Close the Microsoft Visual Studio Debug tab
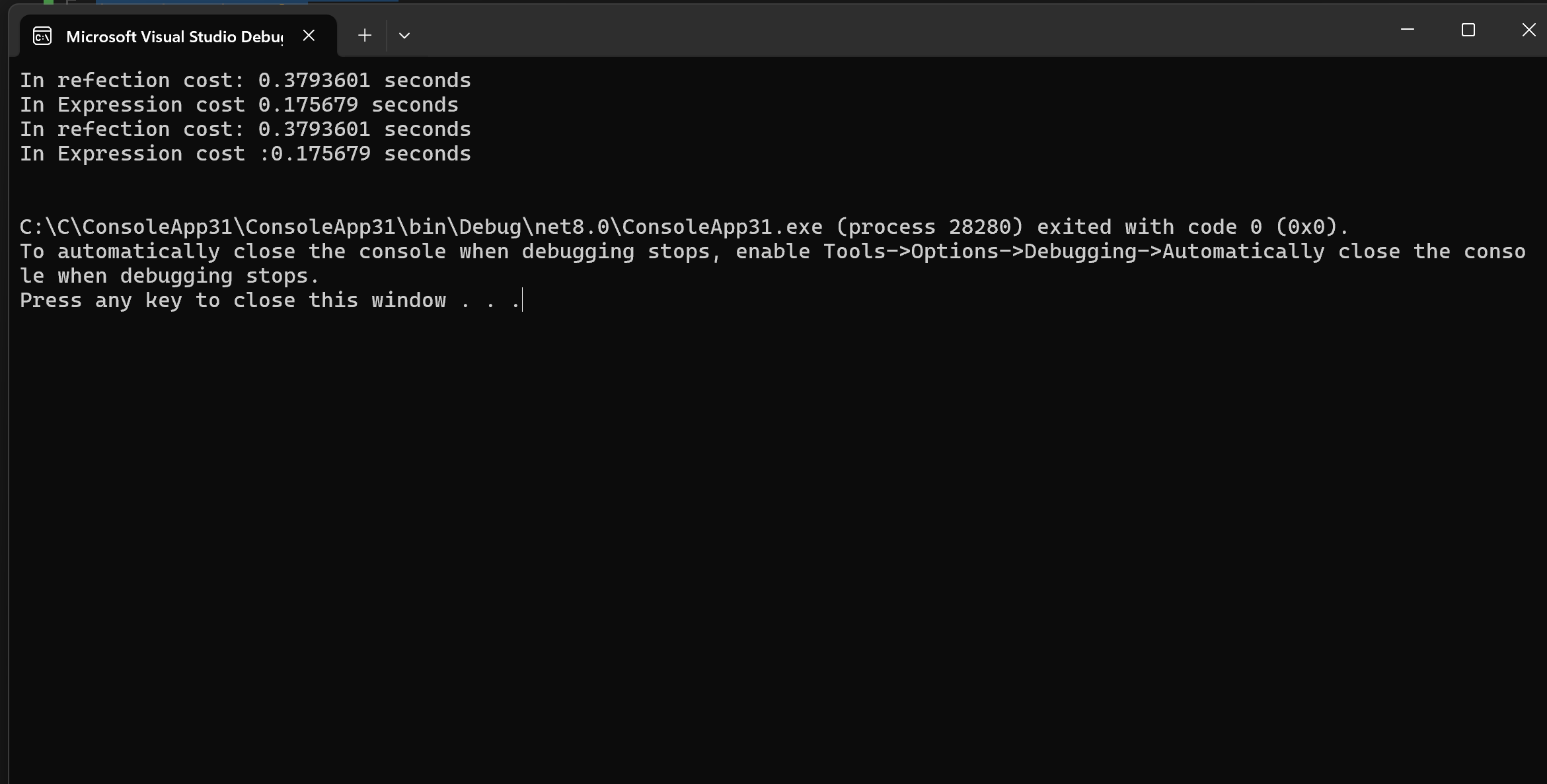Screen dimensions: 1547x784 pos(309,36)
